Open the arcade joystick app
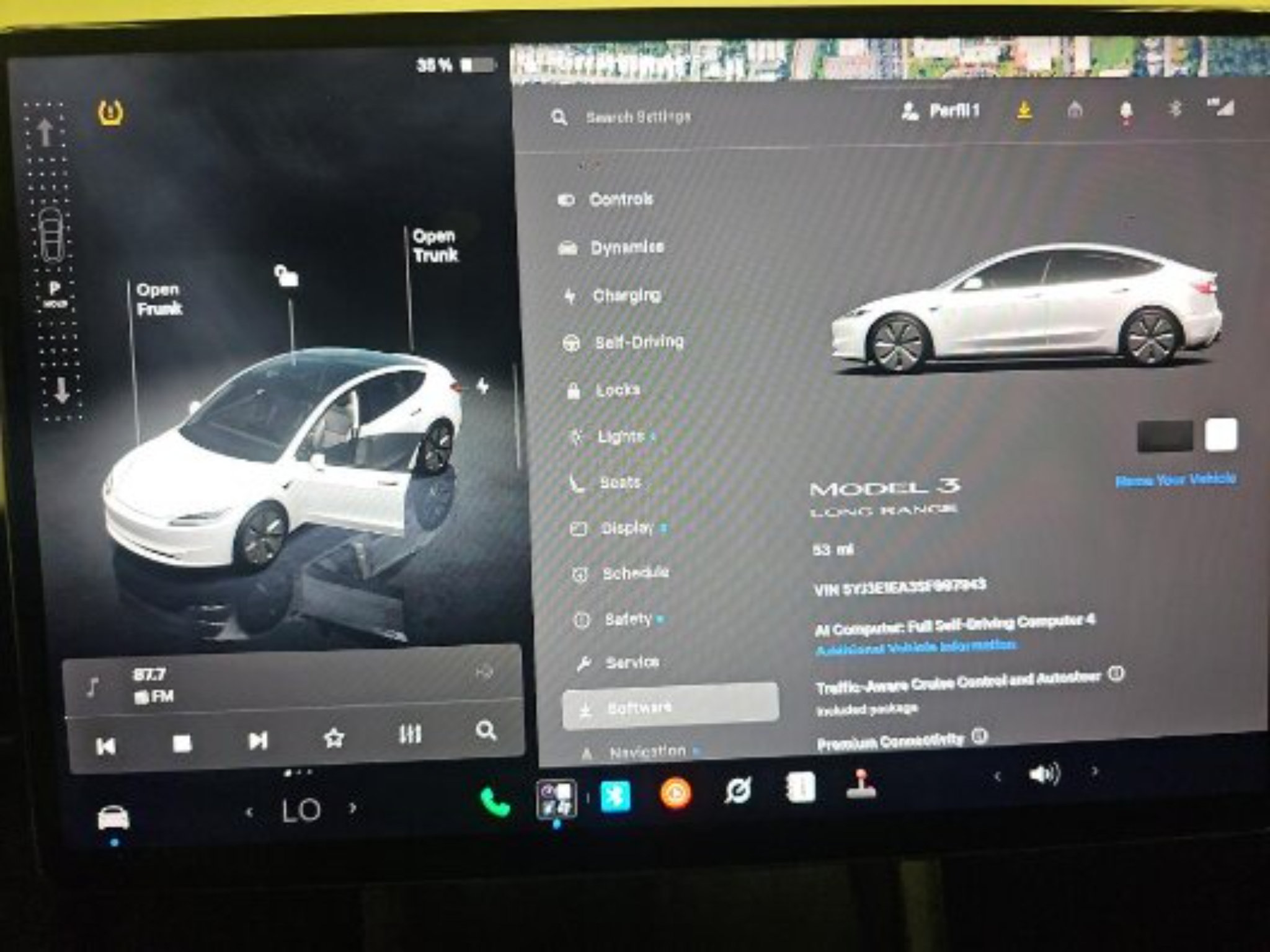Image resolution: width=1270 pixels, height=952 pixels. pos(861,784)
